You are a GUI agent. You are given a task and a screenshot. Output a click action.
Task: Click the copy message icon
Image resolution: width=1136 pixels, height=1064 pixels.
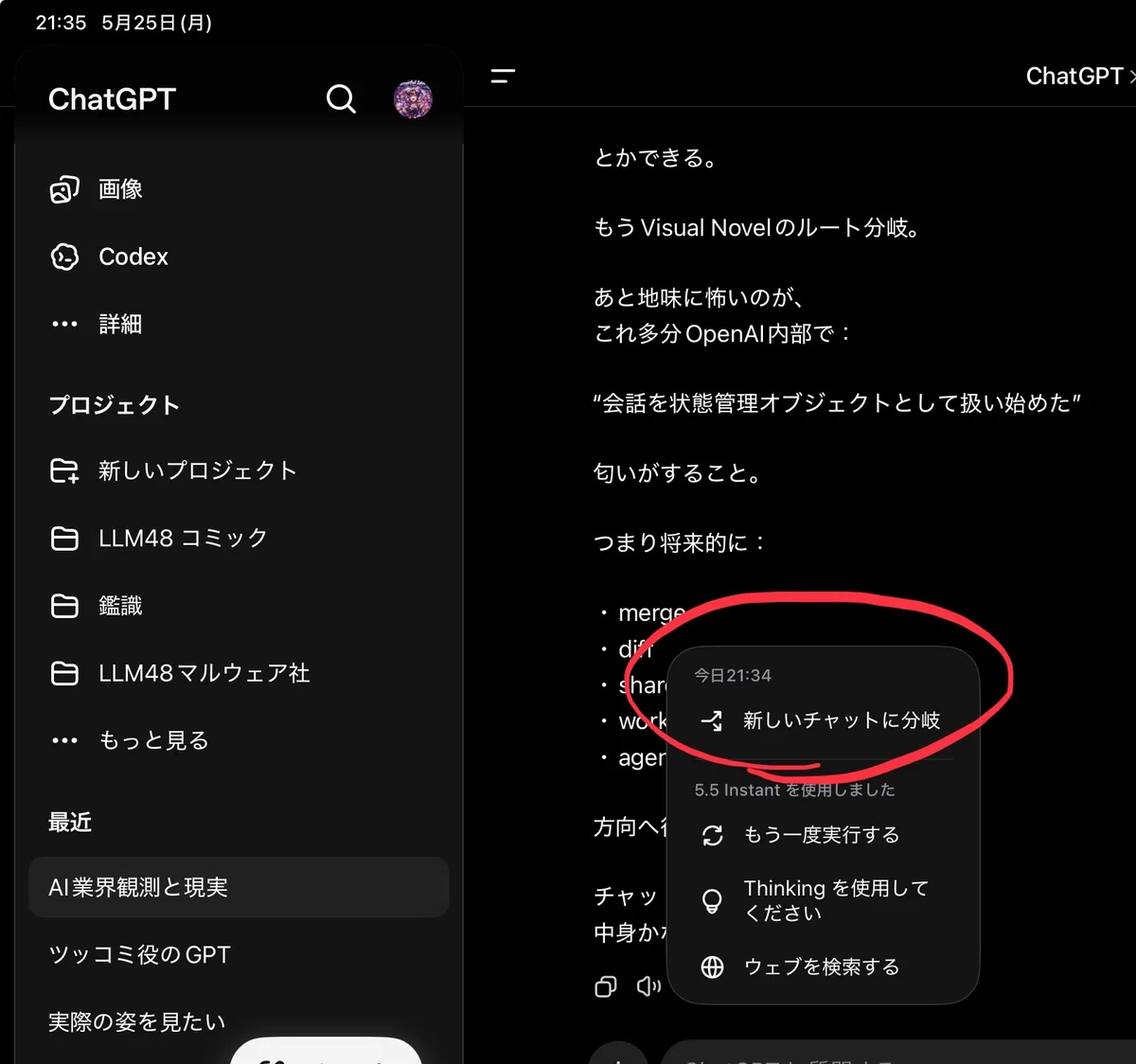(606, 987)
